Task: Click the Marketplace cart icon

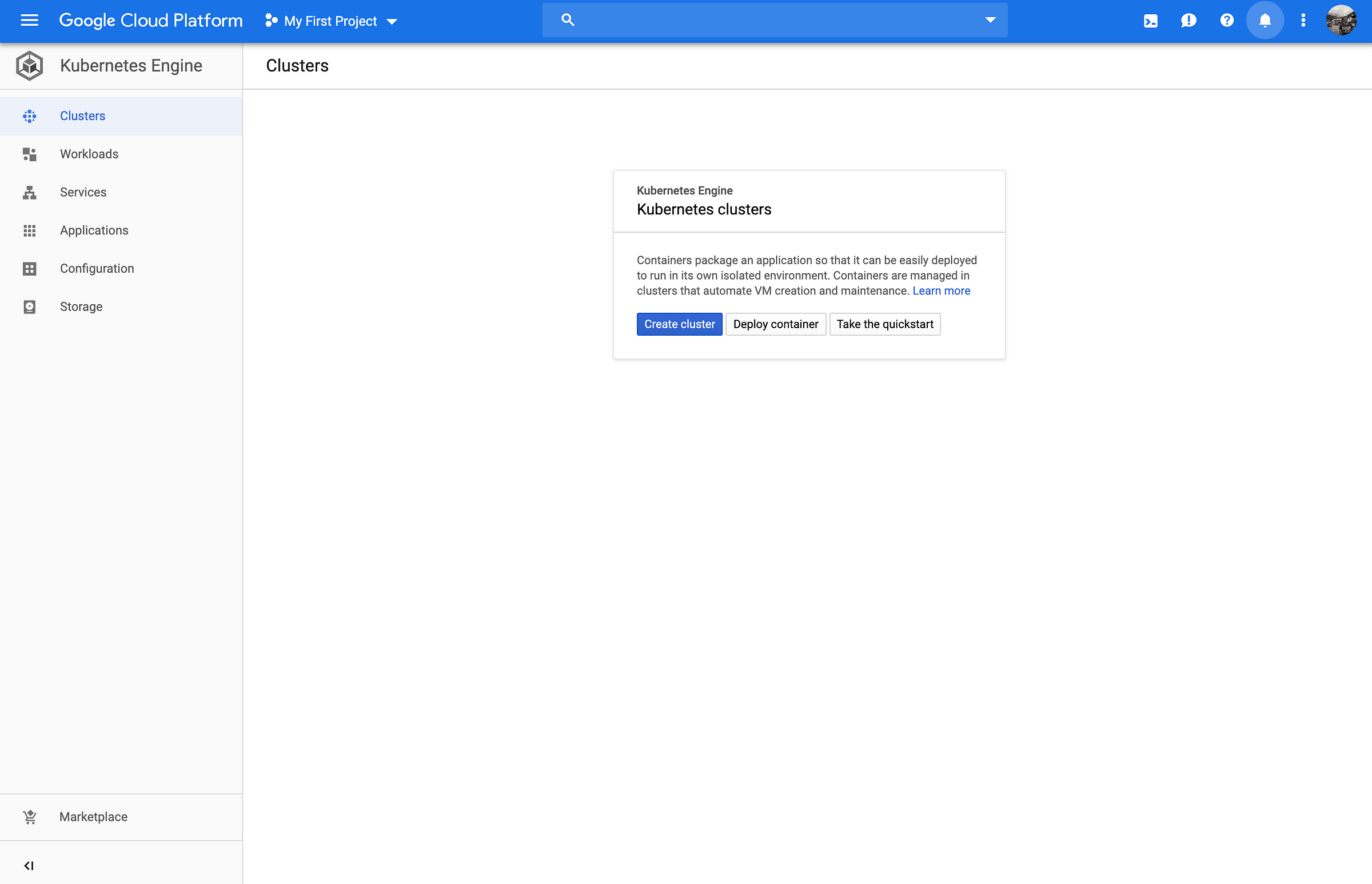Action: [30, 817]
